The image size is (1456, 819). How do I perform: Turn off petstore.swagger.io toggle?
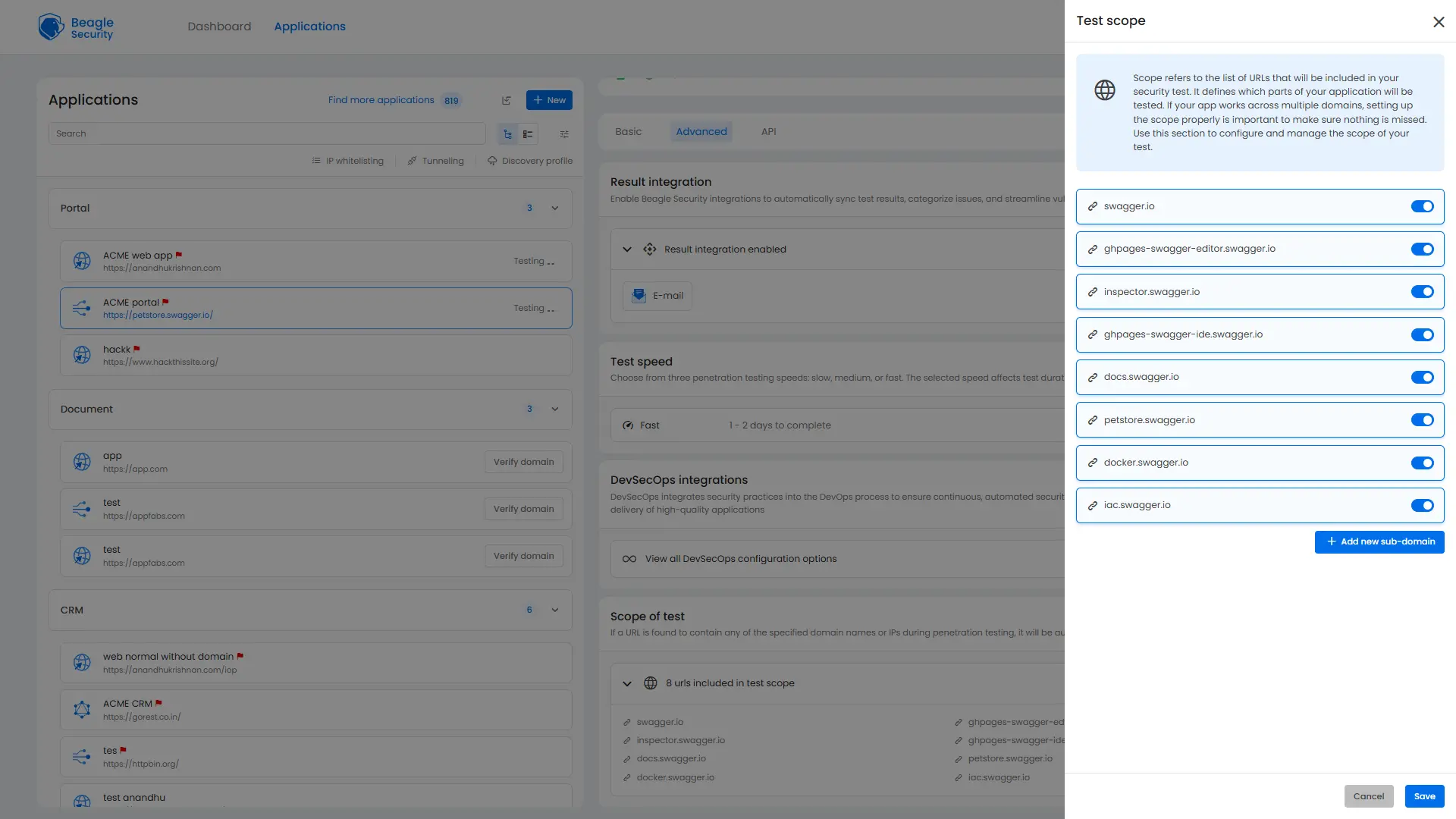pos(1422,420)
